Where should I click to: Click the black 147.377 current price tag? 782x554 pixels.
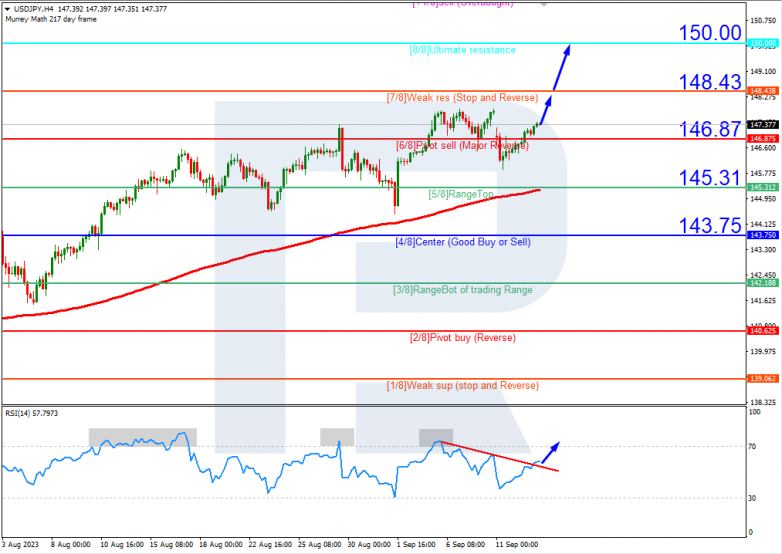(x=763, y=124)
